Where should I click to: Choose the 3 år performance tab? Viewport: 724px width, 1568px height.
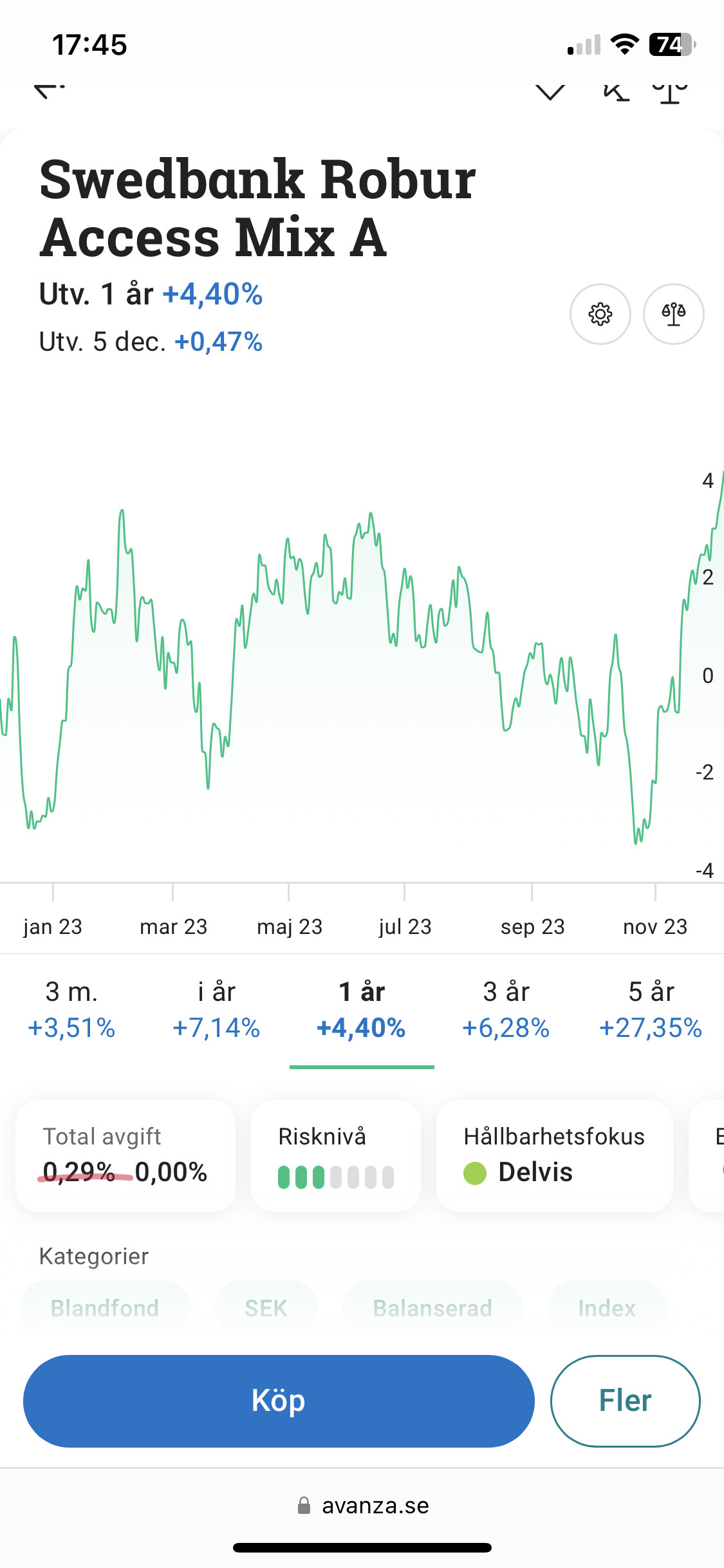(x=506, y=1009)
